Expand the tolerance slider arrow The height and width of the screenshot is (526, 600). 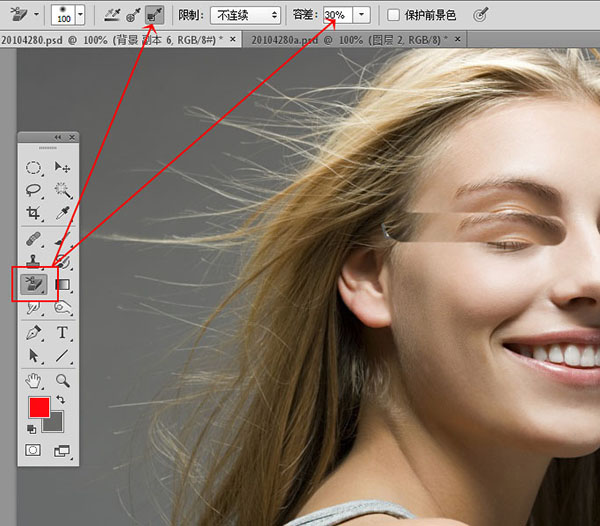click(x=361, y=15)
